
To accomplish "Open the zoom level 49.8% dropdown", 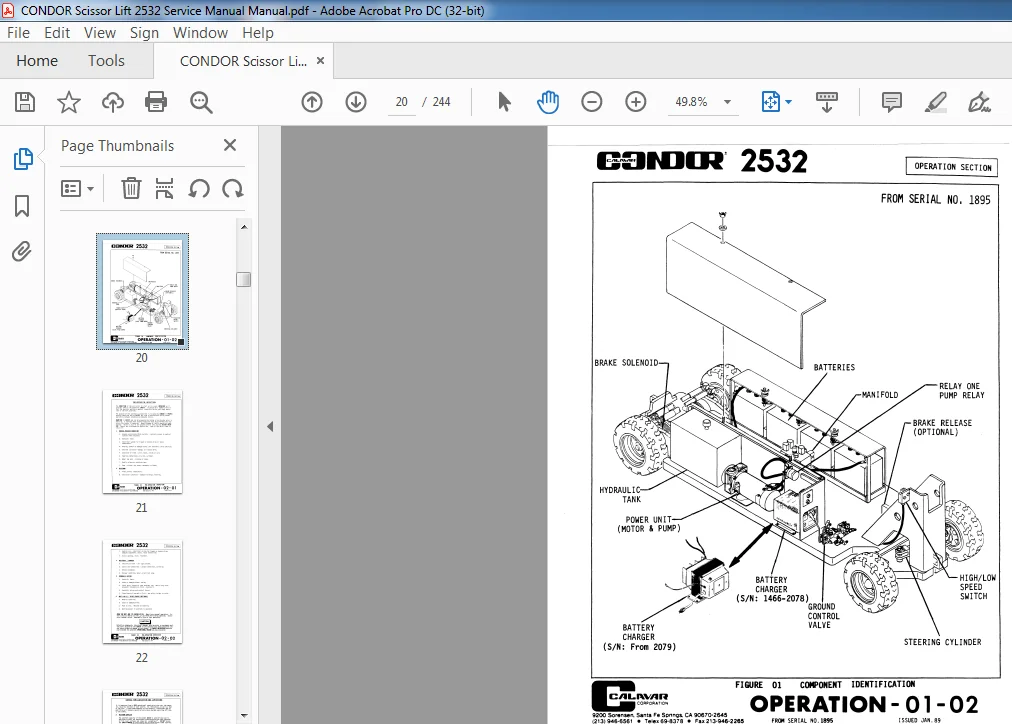I will click(x=727, y=102).
